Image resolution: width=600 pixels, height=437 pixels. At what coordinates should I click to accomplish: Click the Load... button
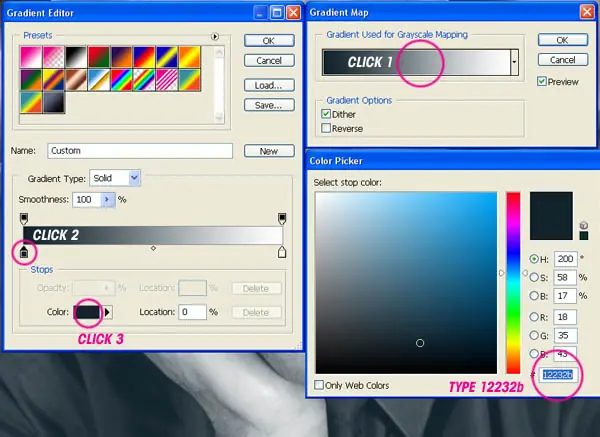[x=269, y=85]
